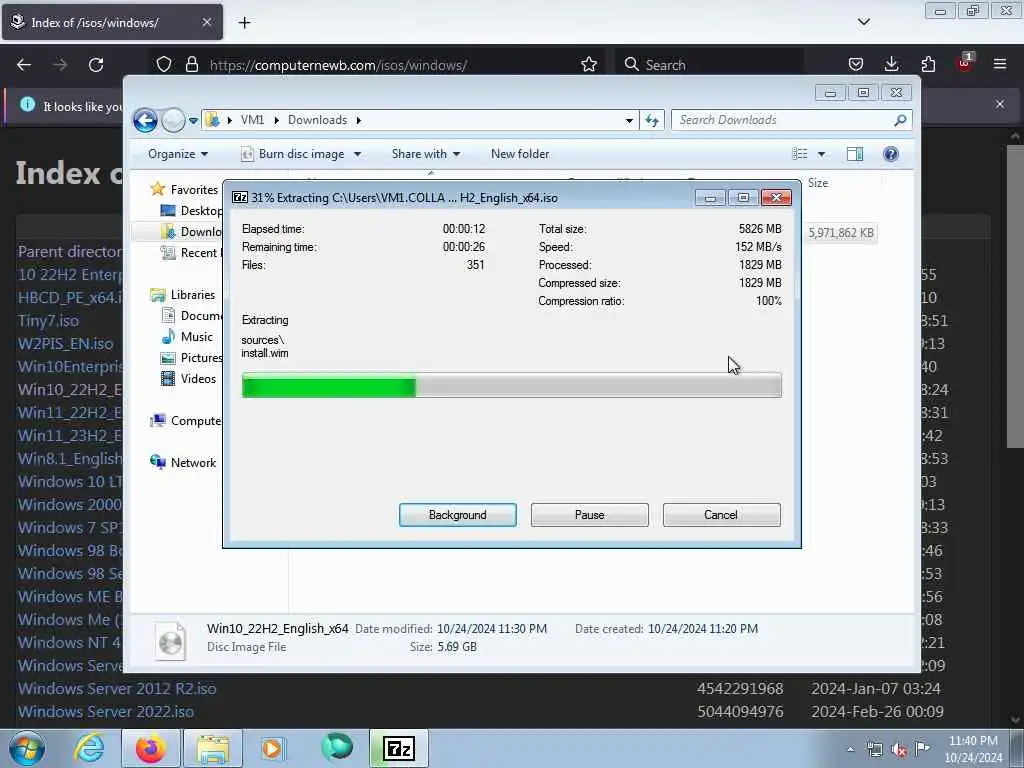
Task: Open the Windows Start menu
Action: (27, 748)
